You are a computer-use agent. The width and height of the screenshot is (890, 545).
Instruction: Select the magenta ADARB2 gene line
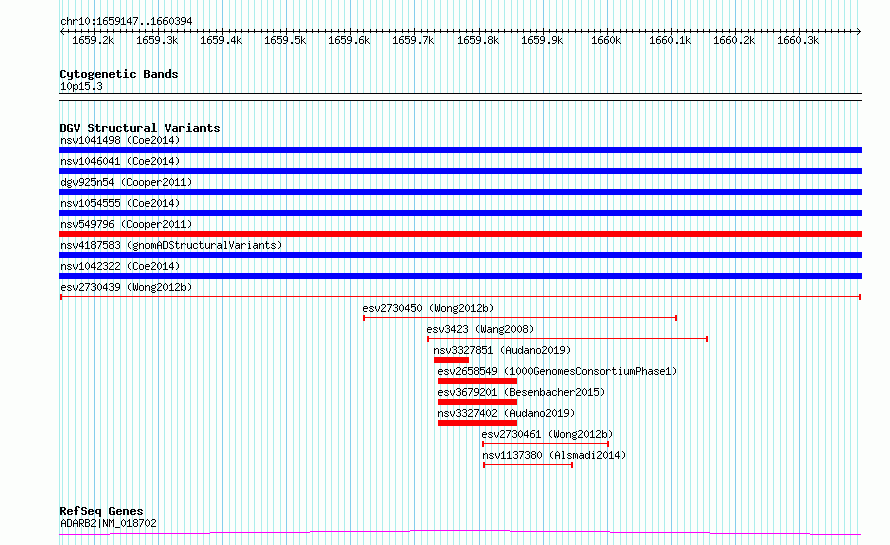pyautogui.click(x=460, y=533)
